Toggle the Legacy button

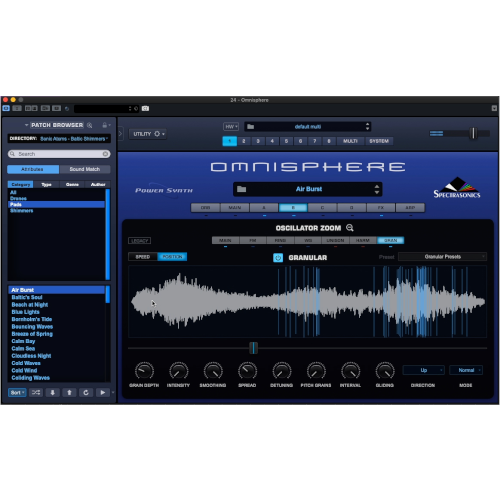(x=139, y=241)
